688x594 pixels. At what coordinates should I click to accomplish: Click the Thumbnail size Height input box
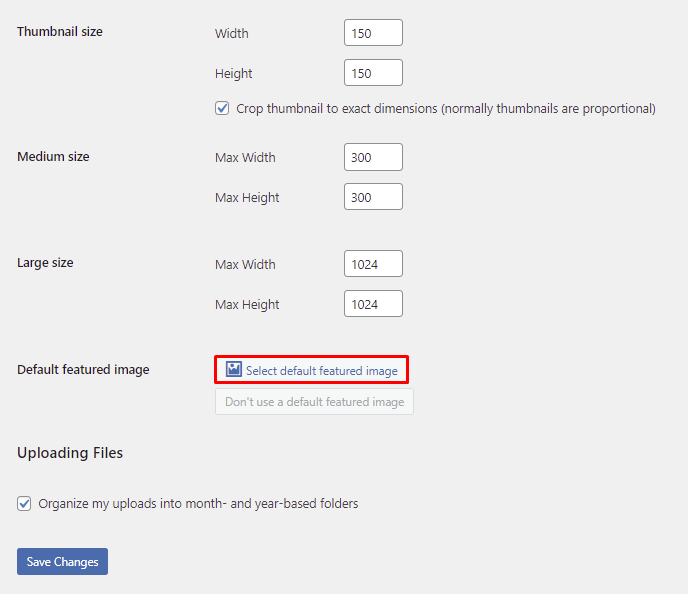[x=373, y=73]
